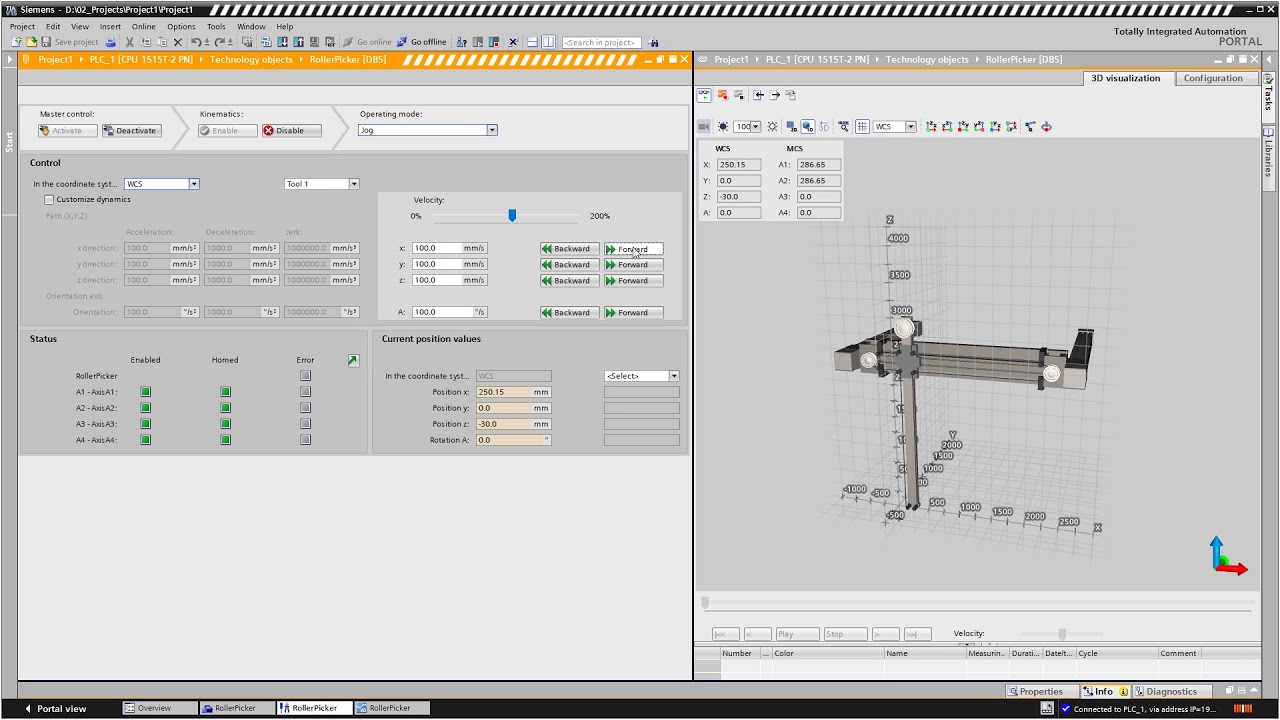The image size is (1280, 720).
Task: Increase brightness with the sun icon
Action: pos(772,127)
